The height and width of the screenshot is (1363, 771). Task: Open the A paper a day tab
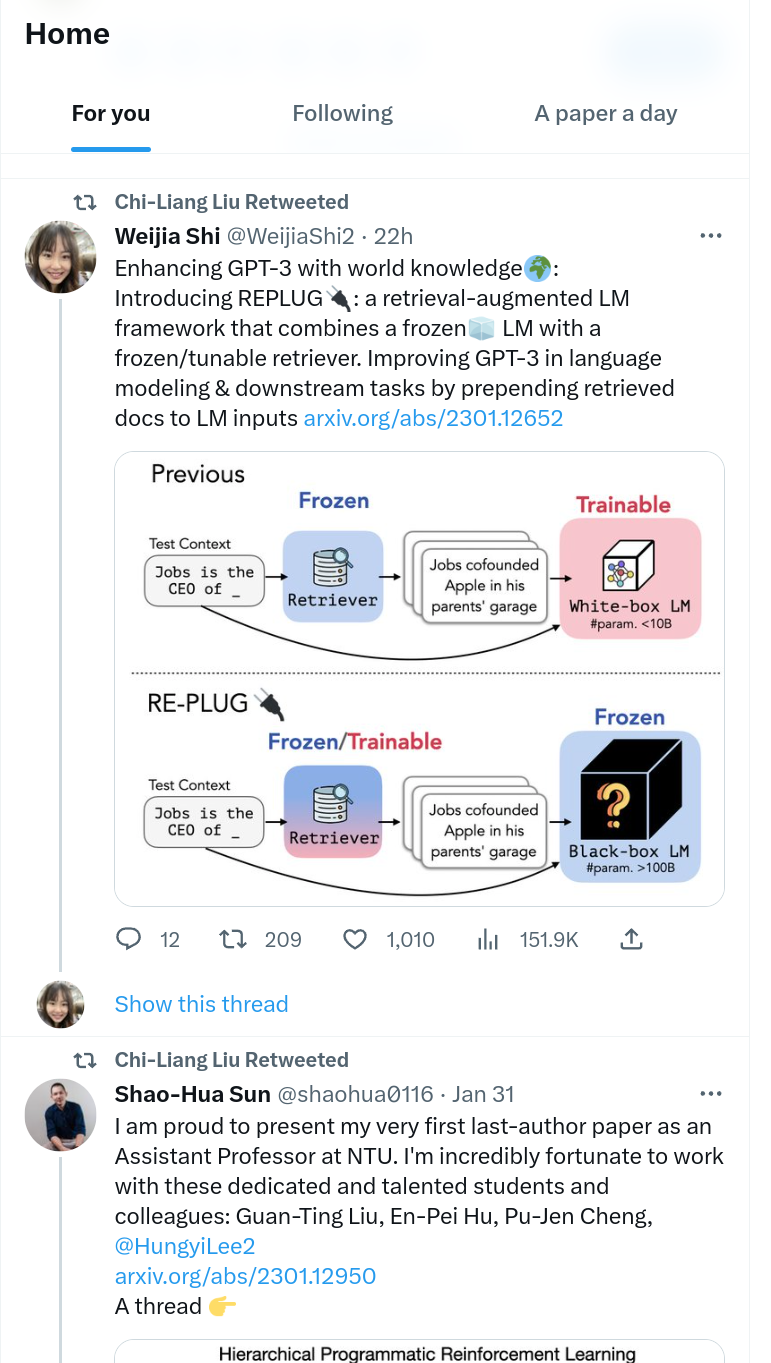[x=605, y=114]
